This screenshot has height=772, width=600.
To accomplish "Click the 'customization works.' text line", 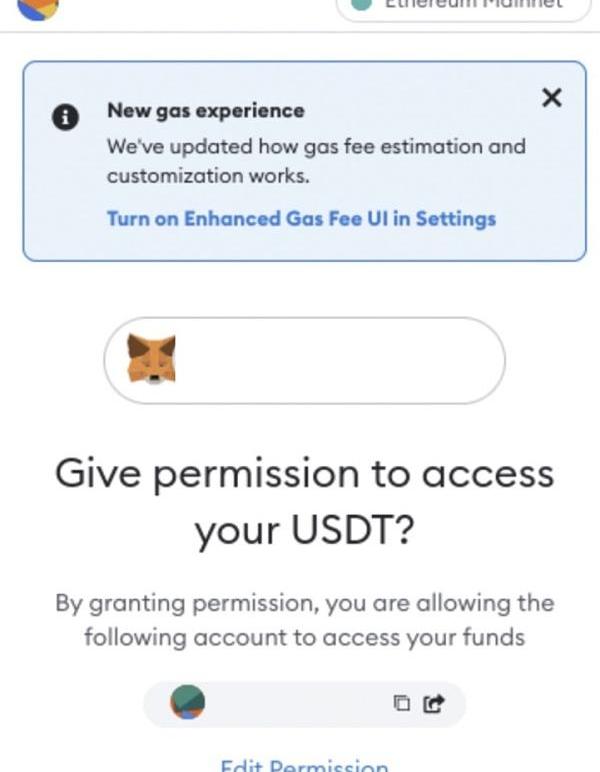I will (208, 176).
